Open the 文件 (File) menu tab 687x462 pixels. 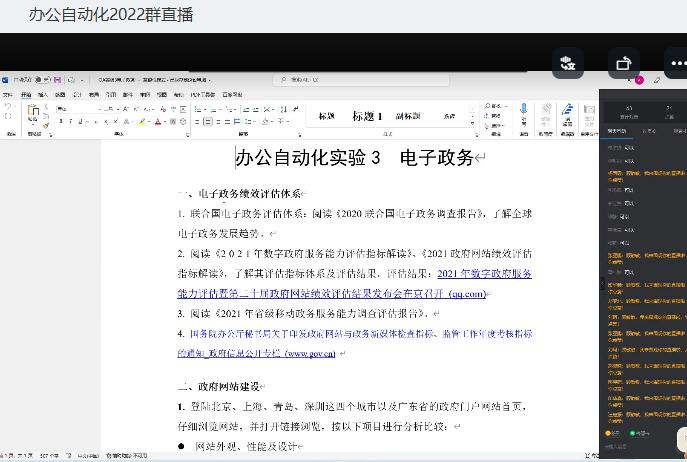(x=7, y=94)
